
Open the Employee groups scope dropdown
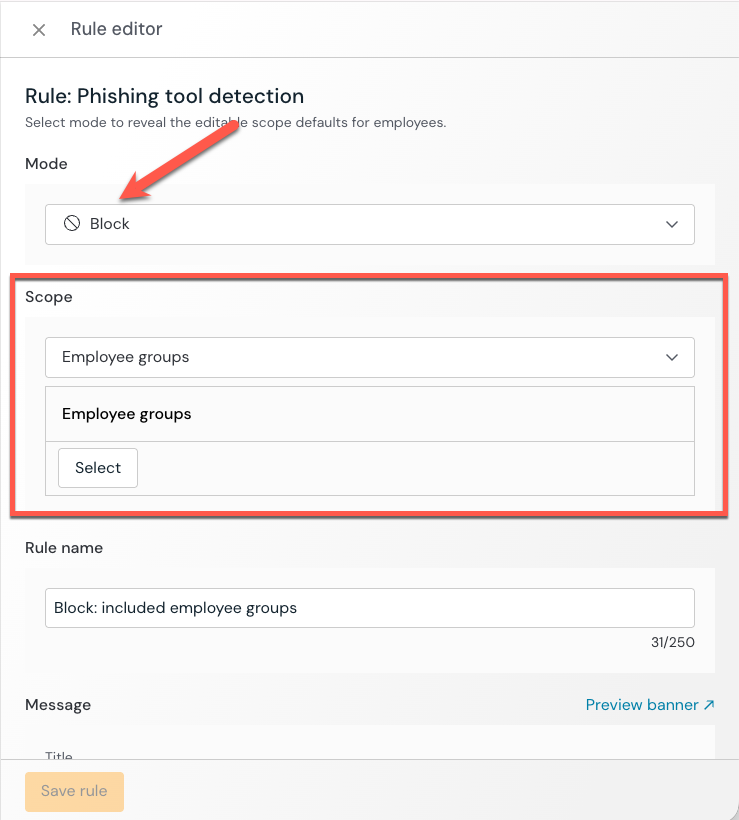coord(370,357)
